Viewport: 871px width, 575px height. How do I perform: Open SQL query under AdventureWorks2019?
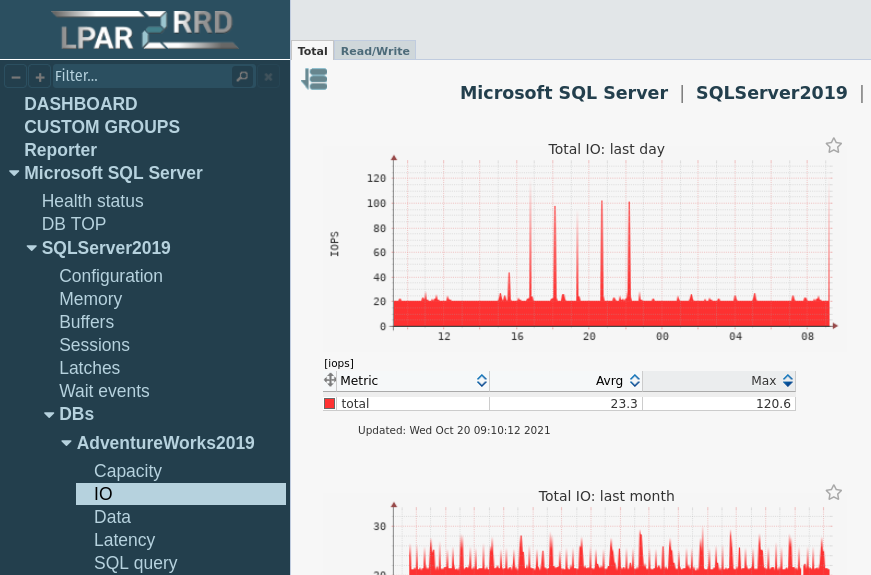tap(136, 563)
